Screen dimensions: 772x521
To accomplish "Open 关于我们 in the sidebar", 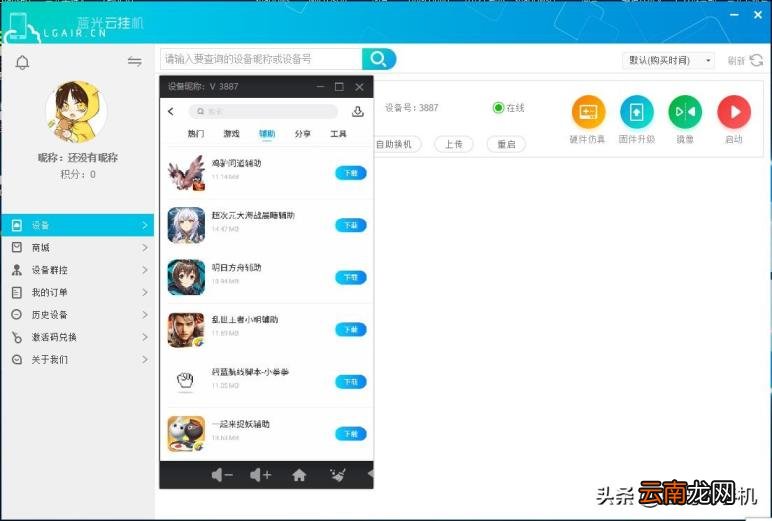I will click(x=78, y=359).
